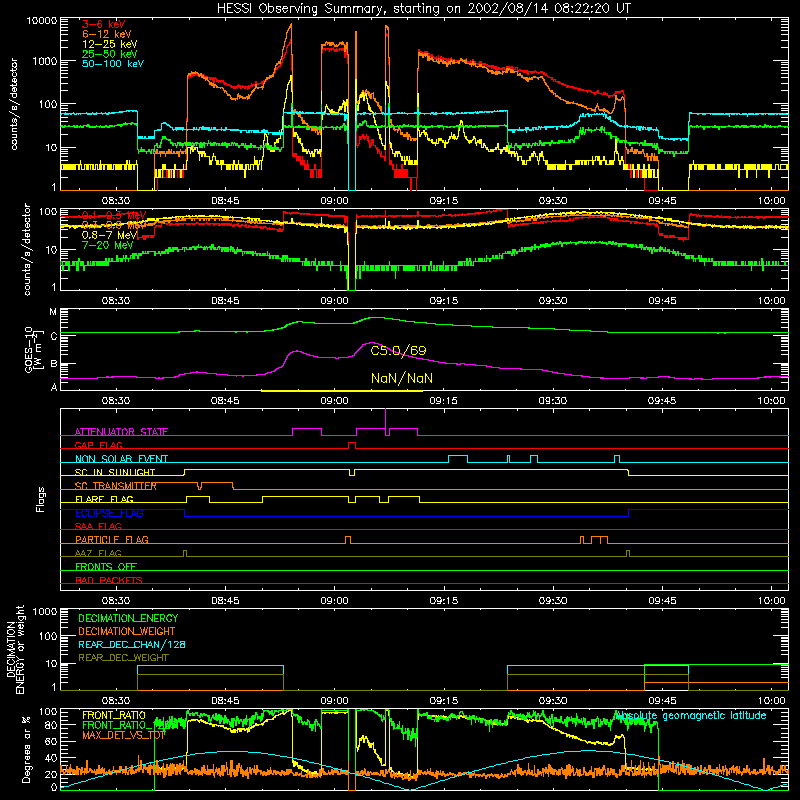Click the FLARE_FLAG label

[104, 499]
